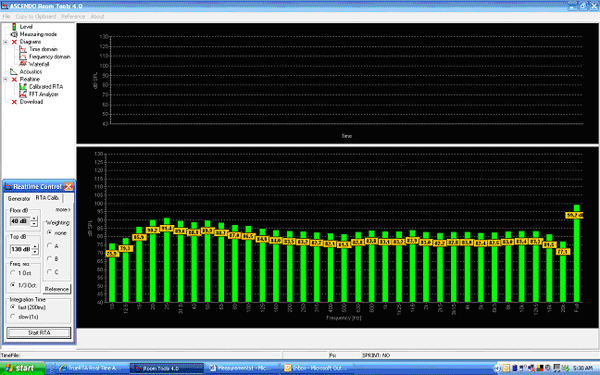Select the Measuring mode icon
Image resolution: width=600 pixels, height=375 pixels.
(14, 34)
